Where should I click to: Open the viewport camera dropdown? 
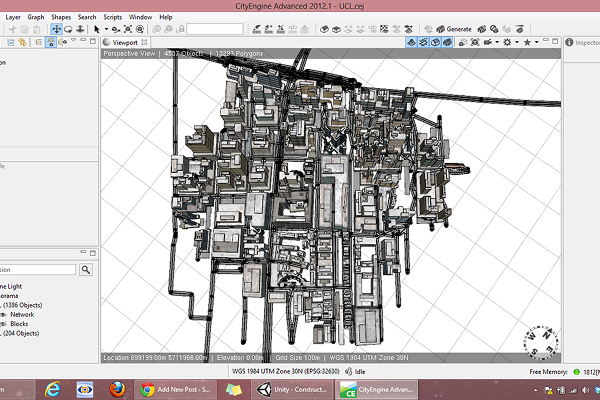[489, 43]
